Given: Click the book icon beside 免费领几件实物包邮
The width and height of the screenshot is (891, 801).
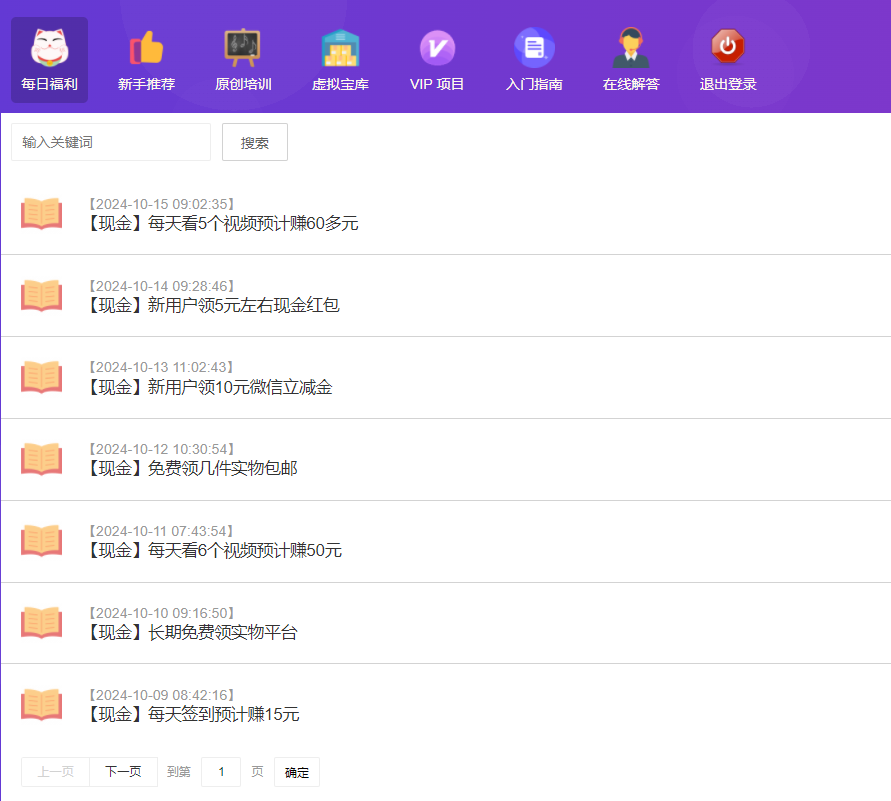Looking at the screenshot, I should [x=41, y=458].
